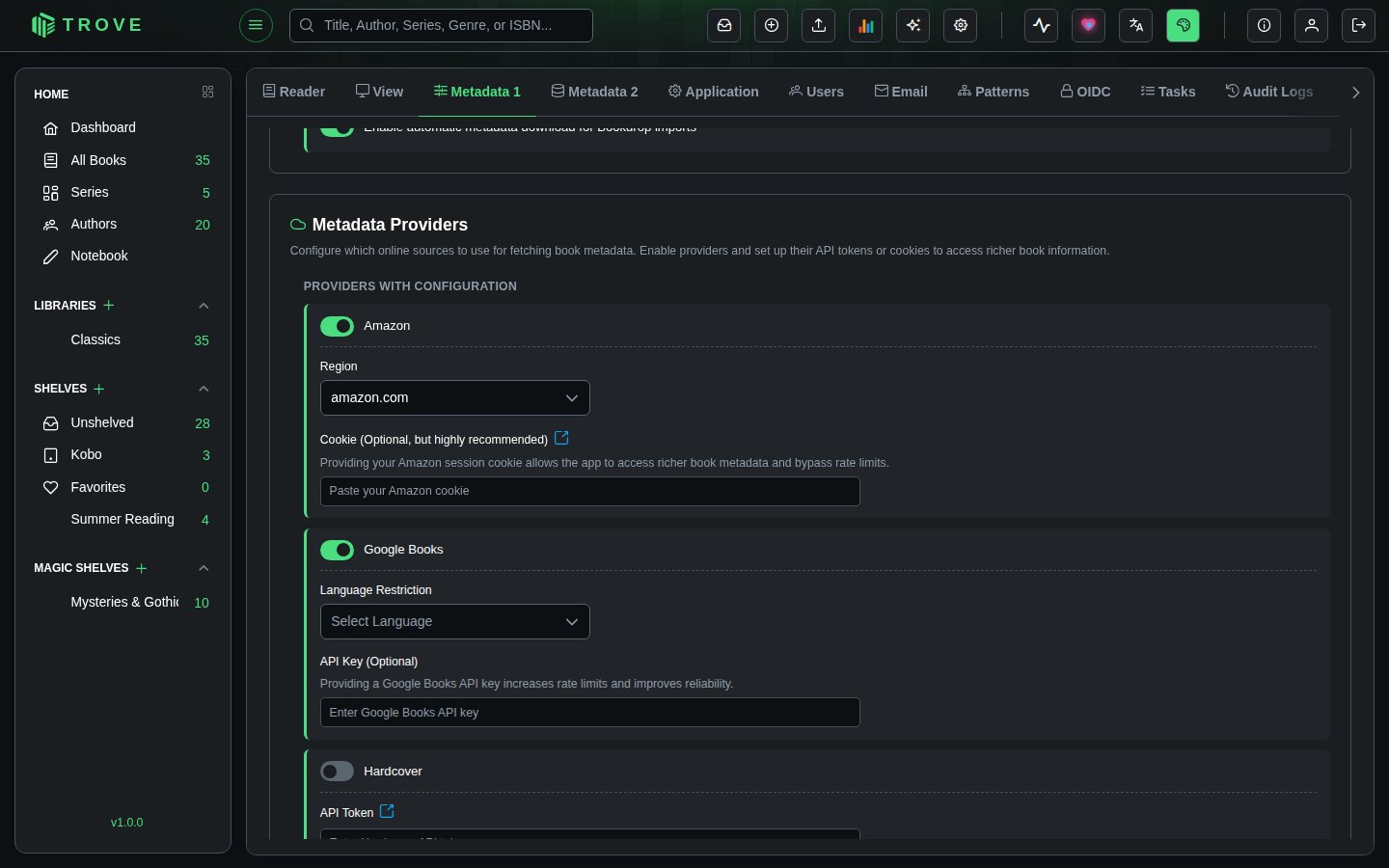1389x868 pixels.
Task: Switch to the Application tab
Action: pos(714,92)
